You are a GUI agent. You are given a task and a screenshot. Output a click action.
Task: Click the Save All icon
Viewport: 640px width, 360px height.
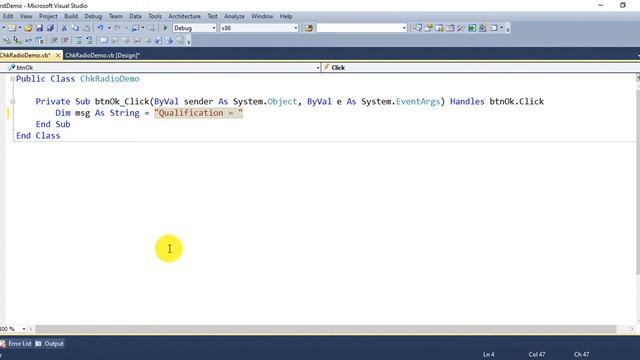tap(50, 28)
